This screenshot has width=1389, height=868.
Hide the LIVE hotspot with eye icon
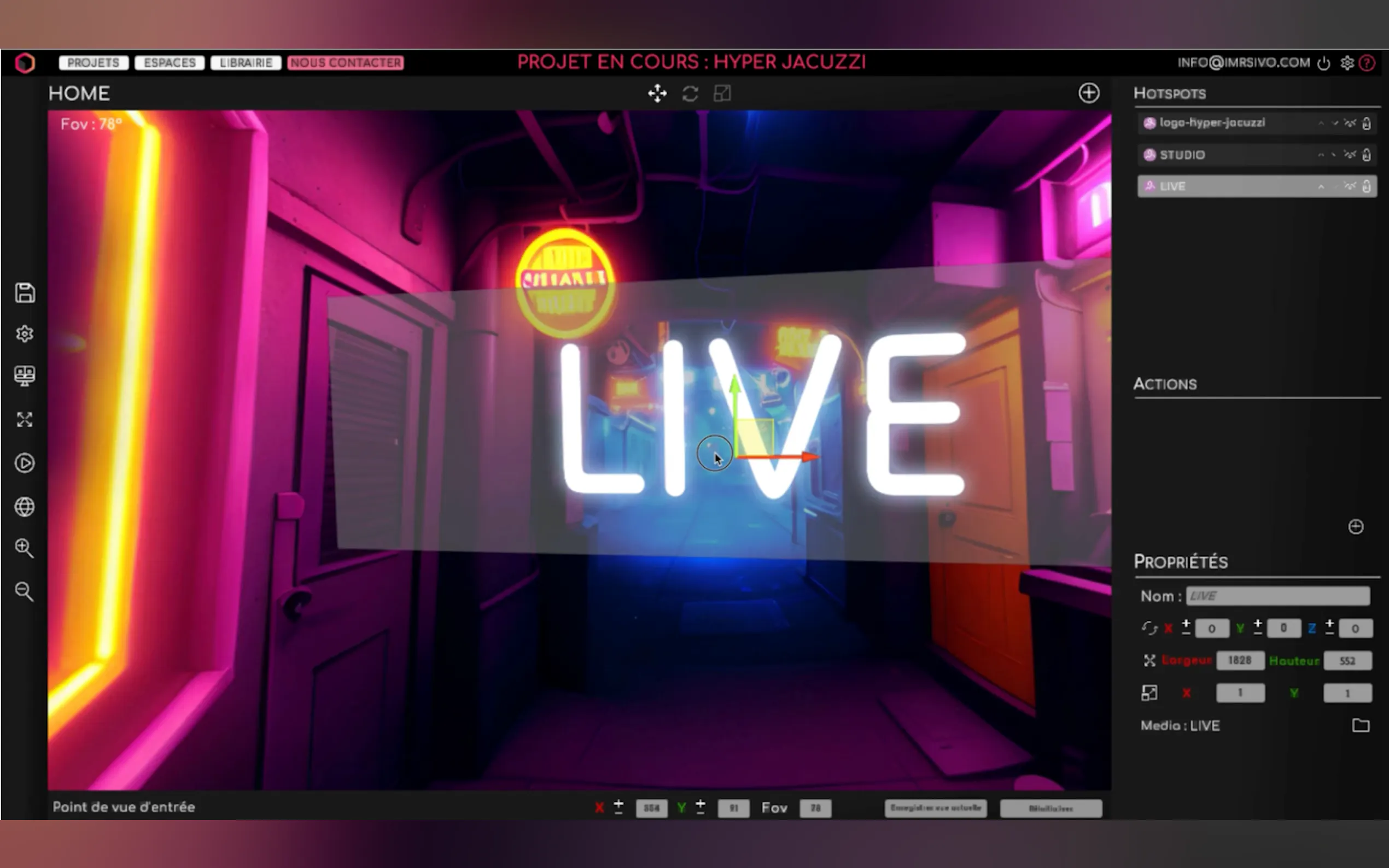(1350, 186)
